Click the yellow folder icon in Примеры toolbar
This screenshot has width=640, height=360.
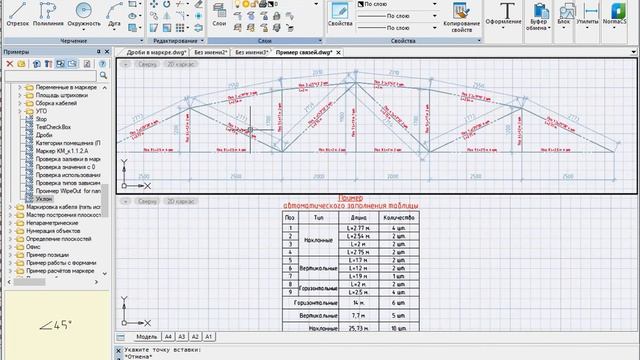coord(21,64)
